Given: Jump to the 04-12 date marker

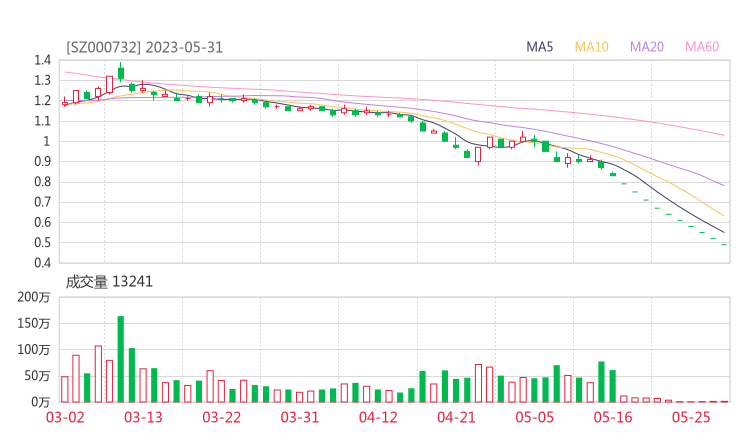Looking at the screenshot, I should tap(378, 417).
